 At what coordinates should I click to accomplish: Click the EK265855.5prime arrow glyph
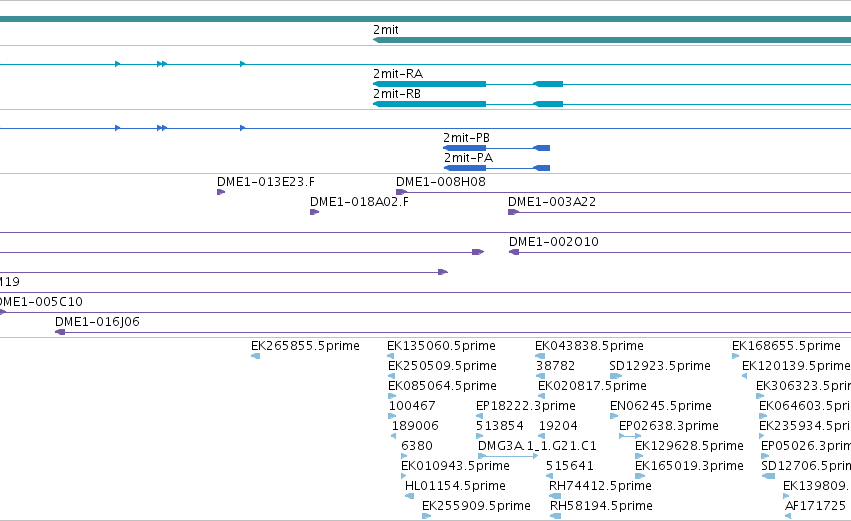[255, 356]
